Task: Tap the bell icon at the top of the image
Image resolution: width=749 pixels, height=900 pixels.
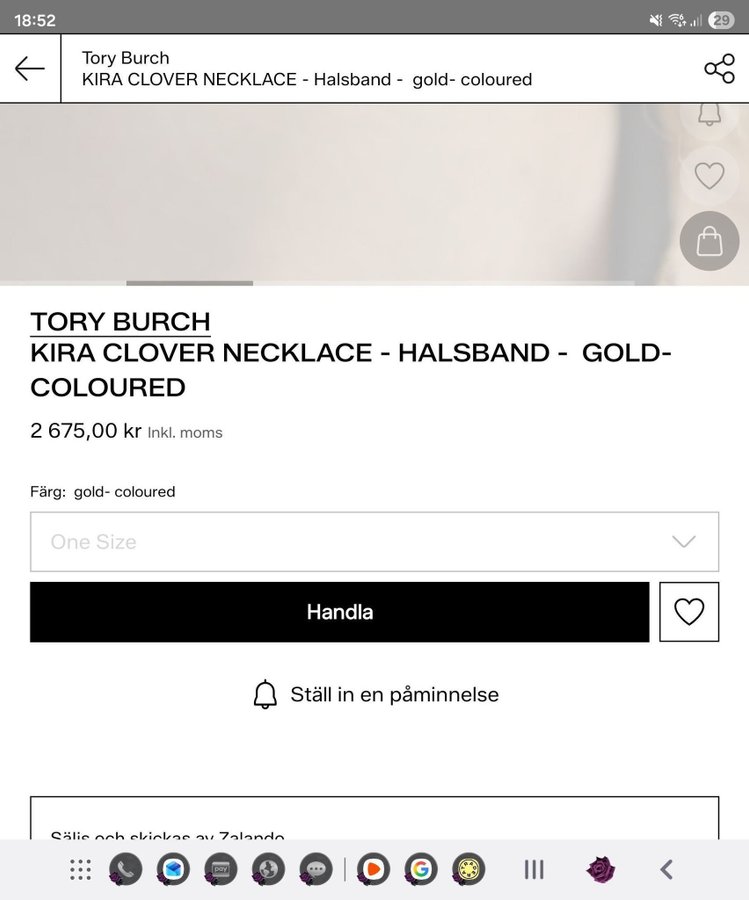Action: pos(709,114)
